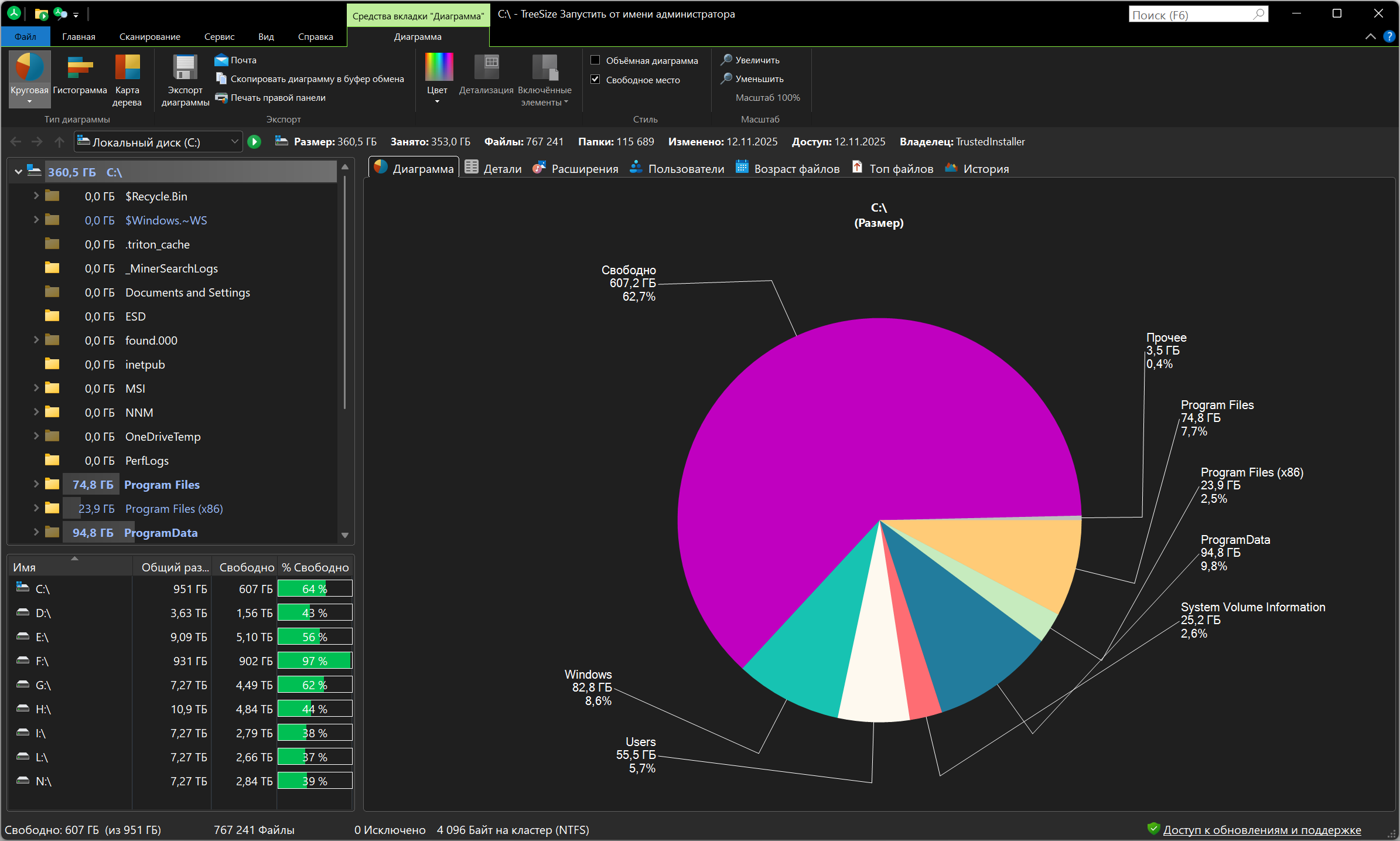
Task: Open Локальный диск (C:) drive dropdown
Action: (234, 142)
